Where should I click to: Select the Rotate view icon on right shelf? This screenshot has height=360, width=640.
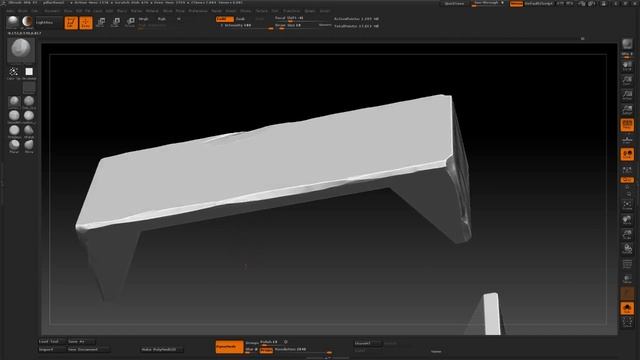627,249
